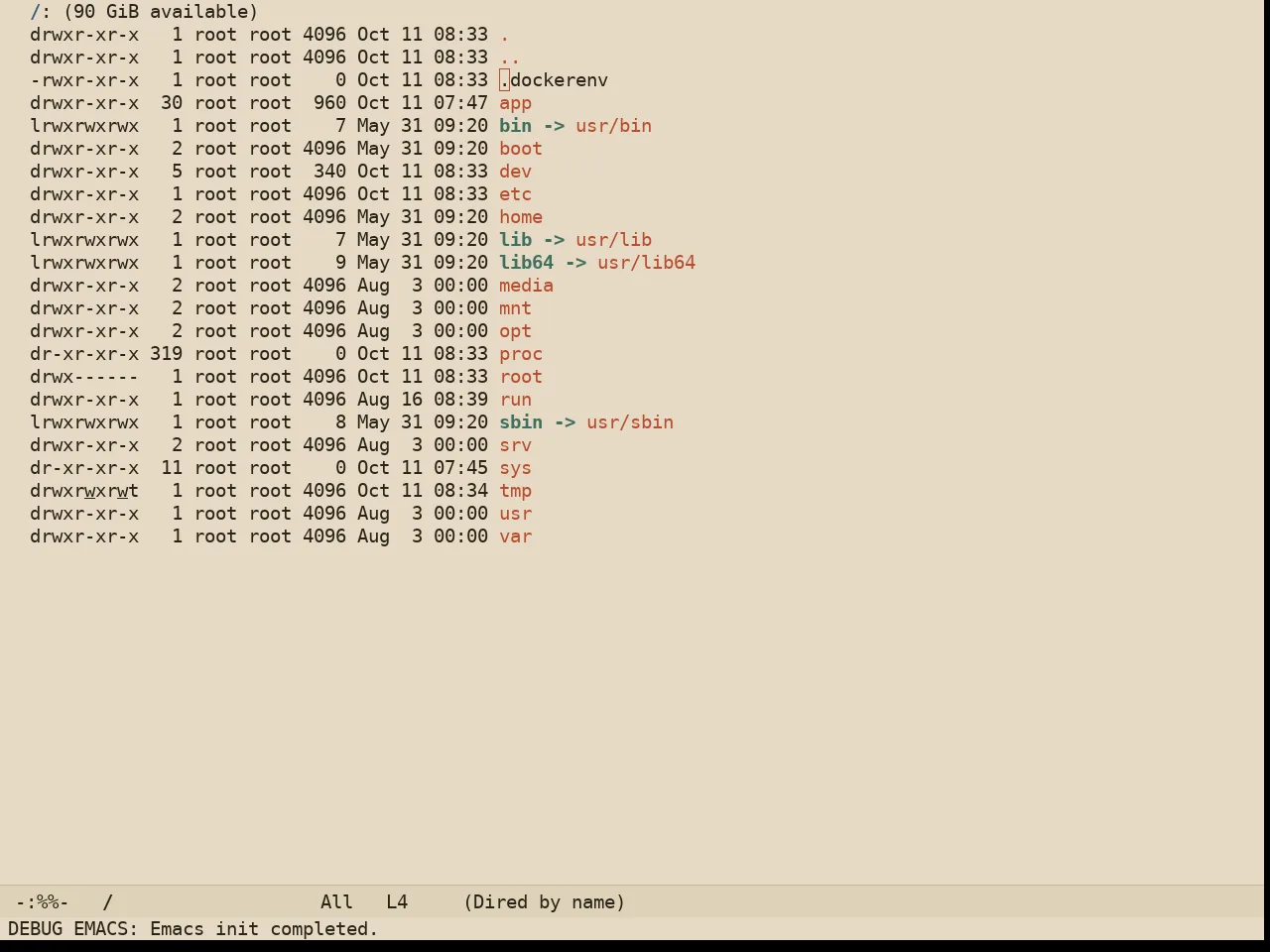Click the 960 size of app

329,103
